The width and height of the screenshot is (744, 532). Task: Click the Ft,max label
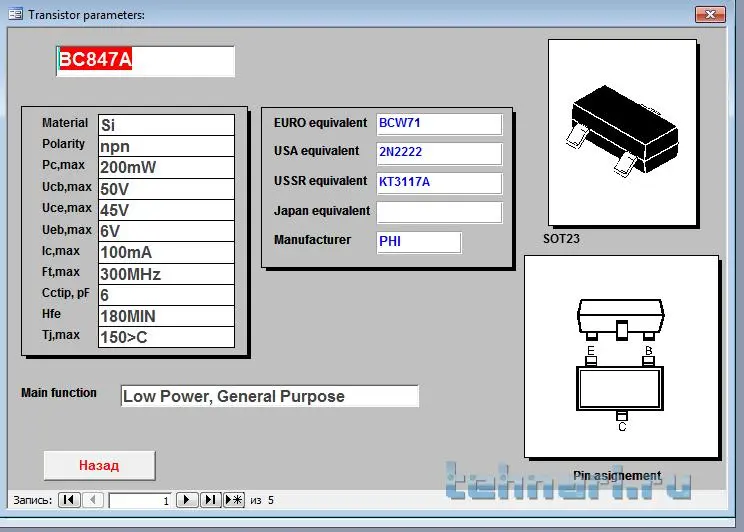click(61, 271)
